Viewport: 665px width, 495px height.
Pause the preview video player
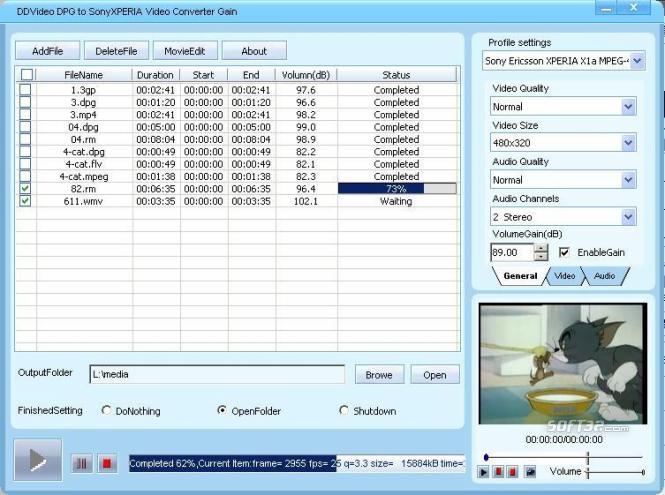click(499, 471)
